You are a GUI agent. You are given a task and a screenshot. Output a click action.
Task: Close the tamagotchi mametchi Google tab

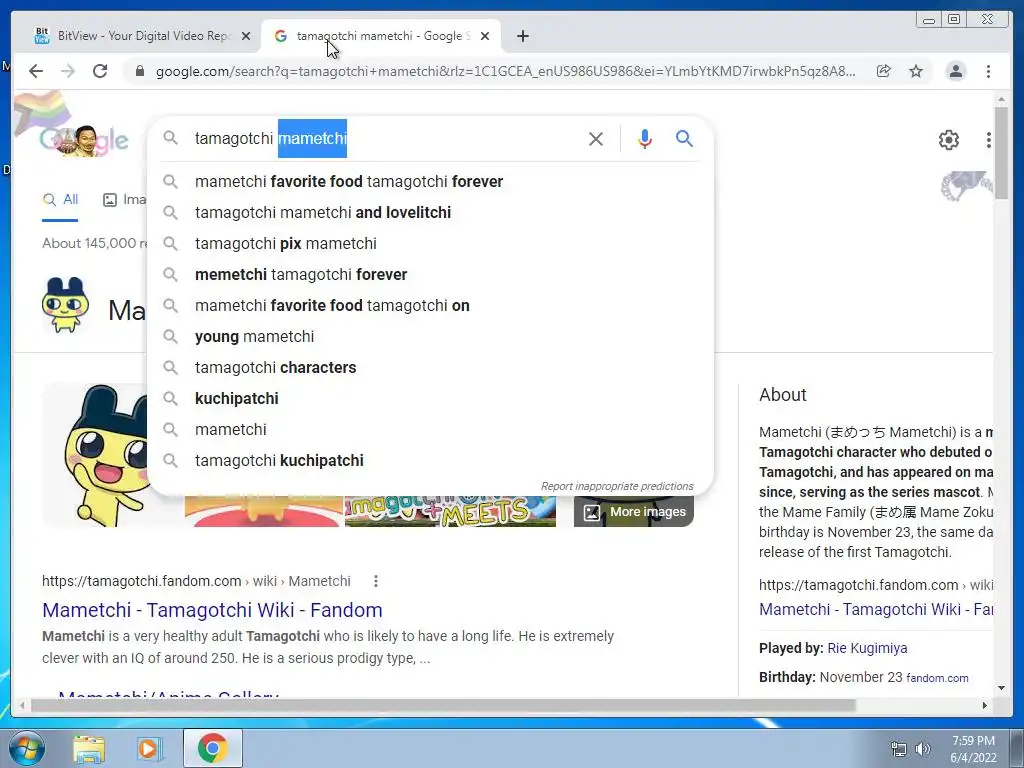[485, 37]
